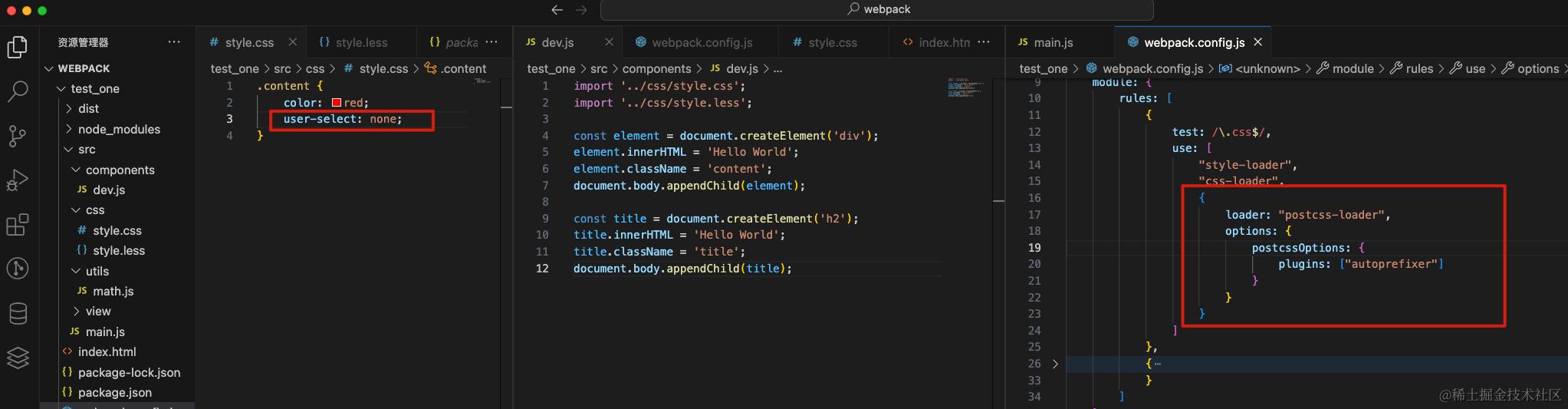The width and height of the screenshot is (1568, 409).
Task: Place cursor on user-select: none line
Action: click(343, 119)
